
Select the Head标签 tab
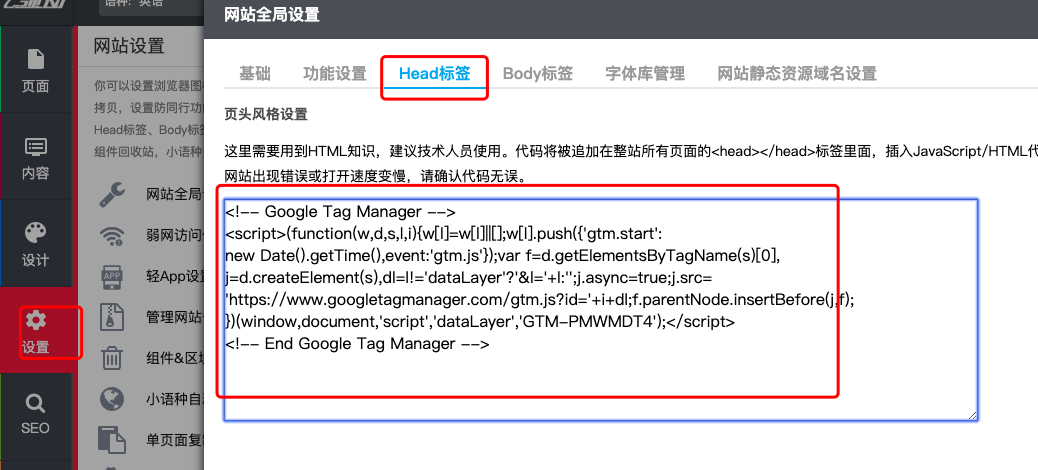pos(434,73)
